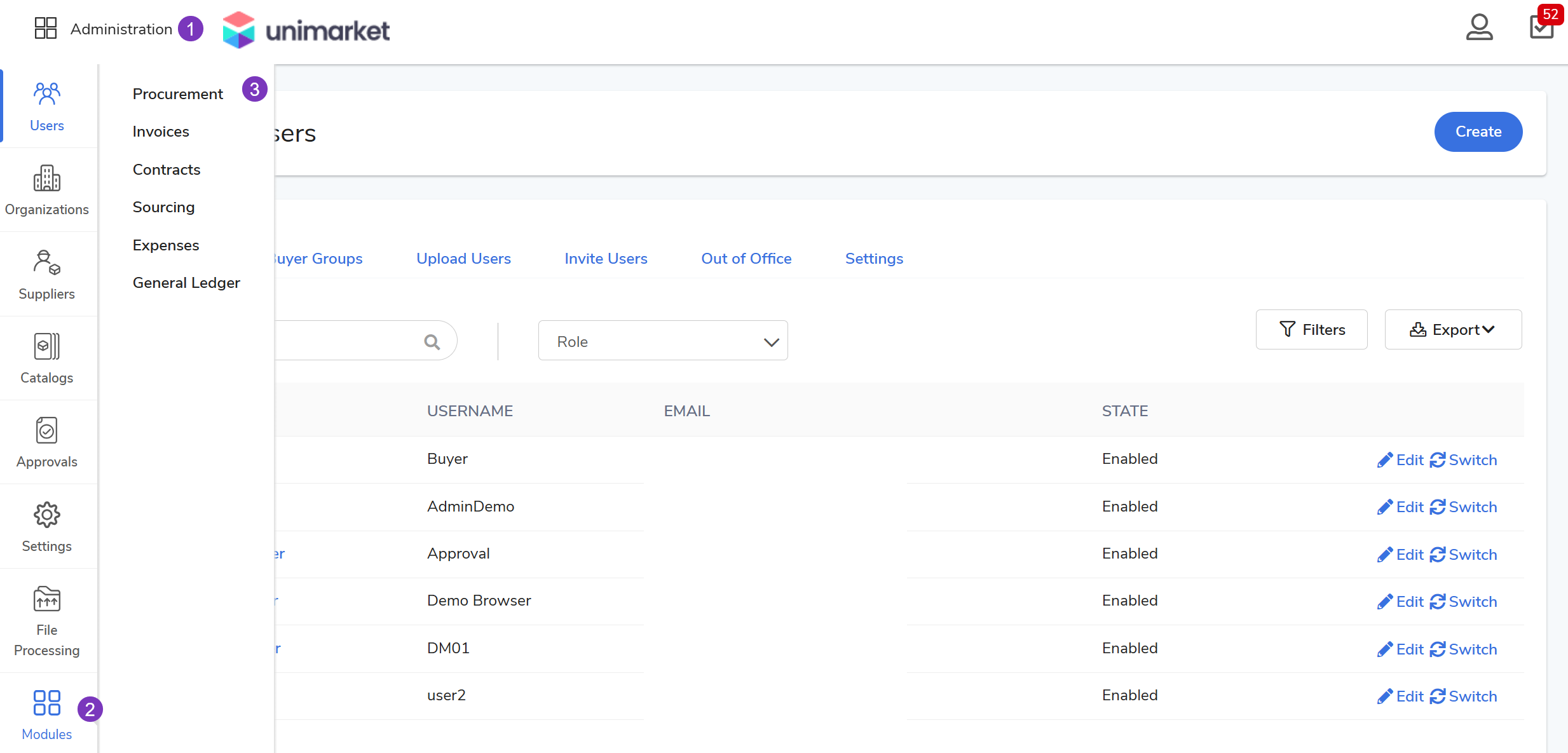Open the Users sidebar icon

[x=47, y=106]
